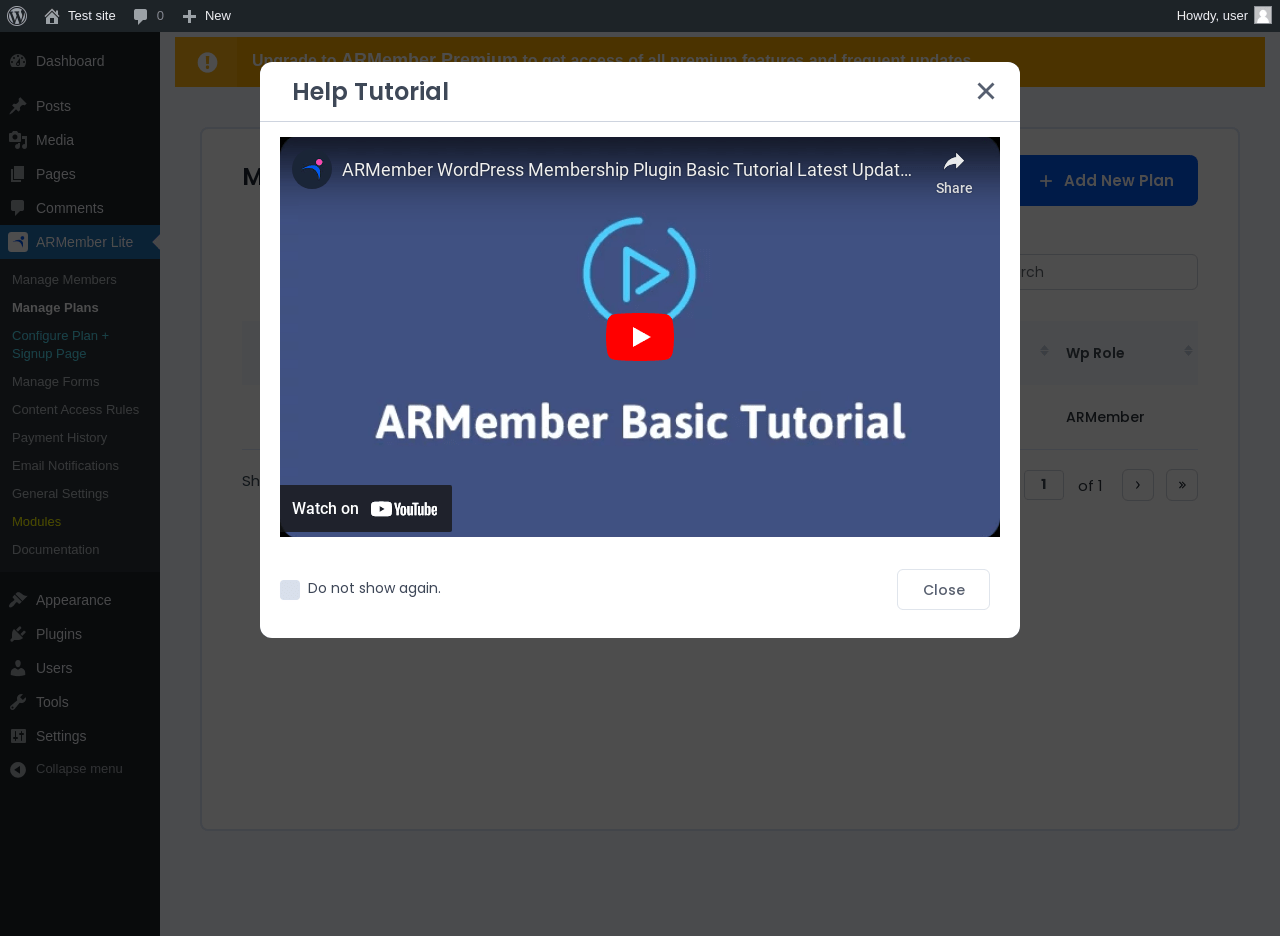Open comments bubble in admin bar
Image resolution: width=1280 pixels, height=936 pixels.
(x=148, y=16)
